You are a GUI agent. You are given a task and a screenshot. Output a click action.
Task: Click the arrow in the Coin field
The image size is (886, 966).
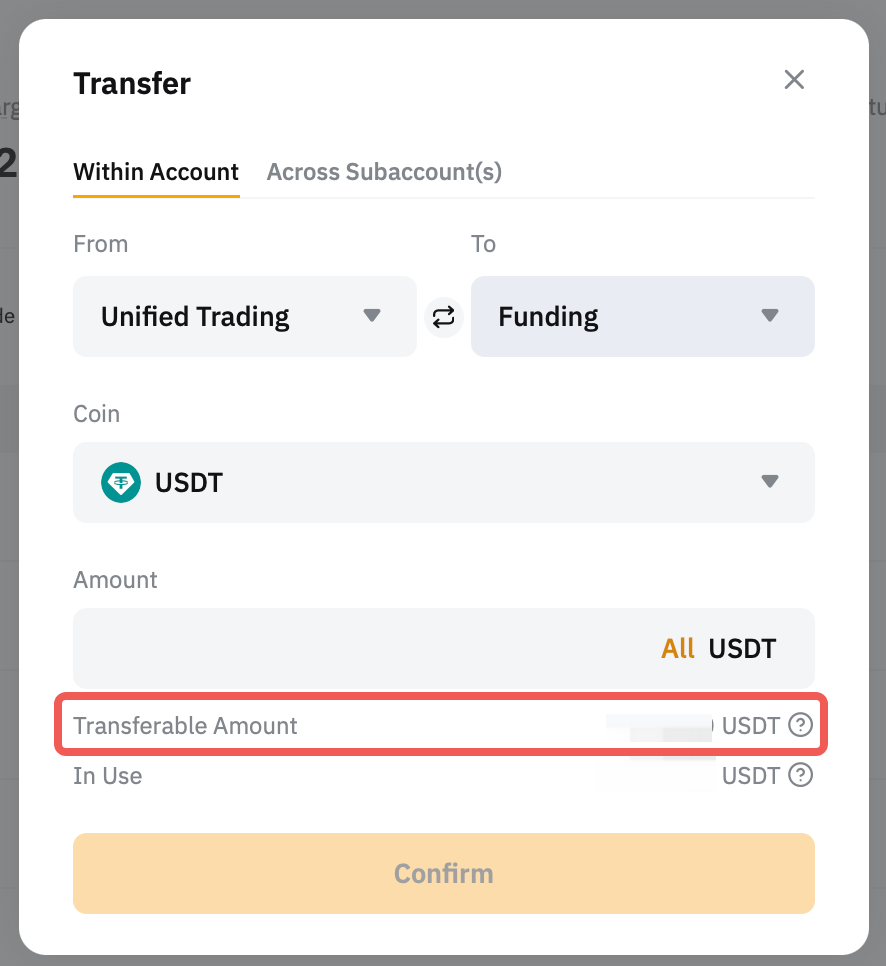pyautogui.click(x=769, y=482)
